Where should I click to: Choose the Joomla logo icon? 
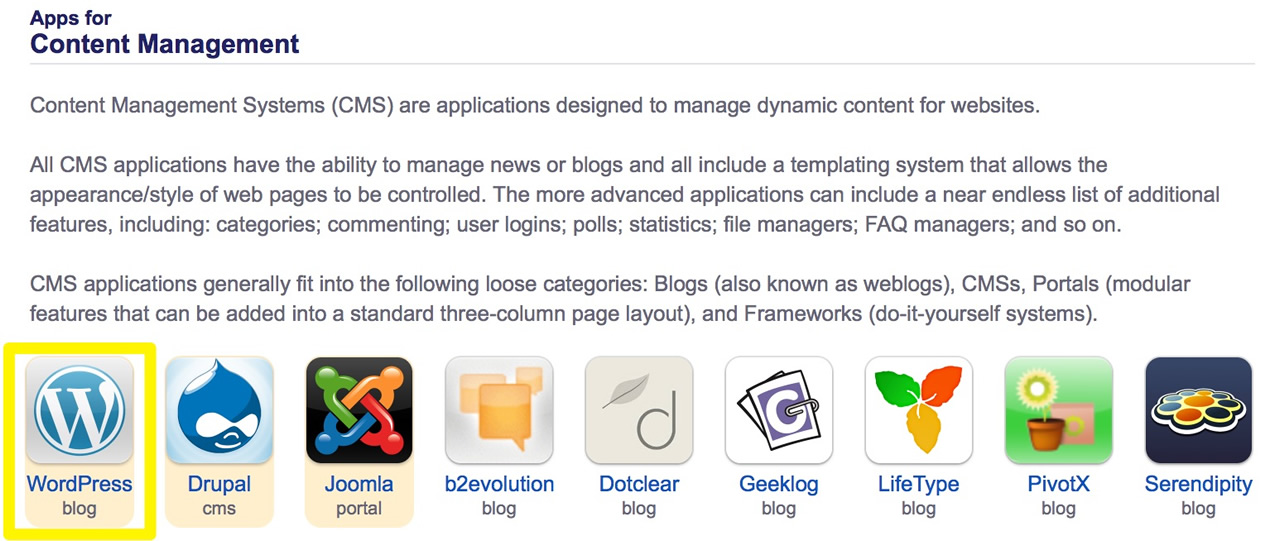click(359, 410)
